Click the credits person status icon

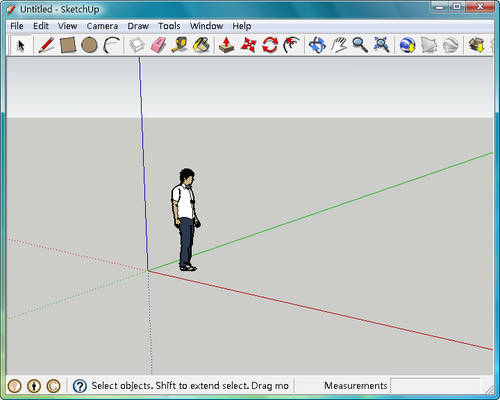(x=34, y=386)
